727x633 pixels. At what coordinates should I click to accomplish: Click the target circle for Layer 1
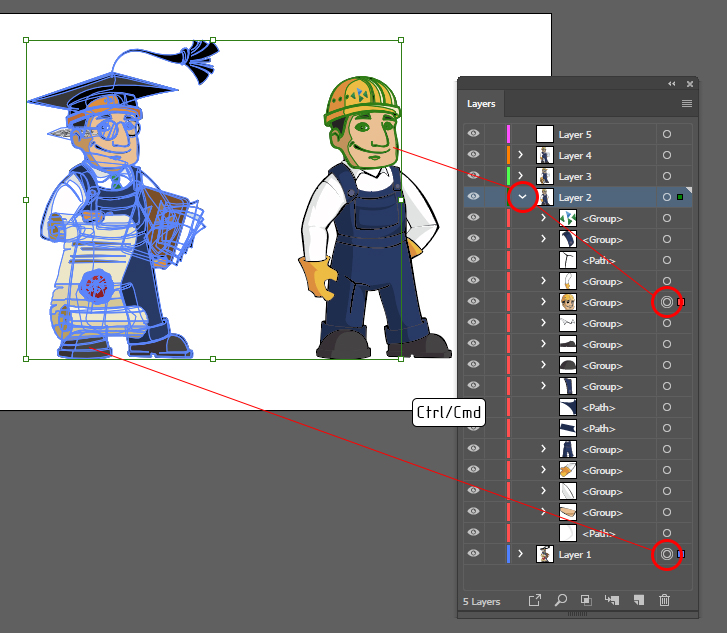pyautogui.click(x=667, y=554)
